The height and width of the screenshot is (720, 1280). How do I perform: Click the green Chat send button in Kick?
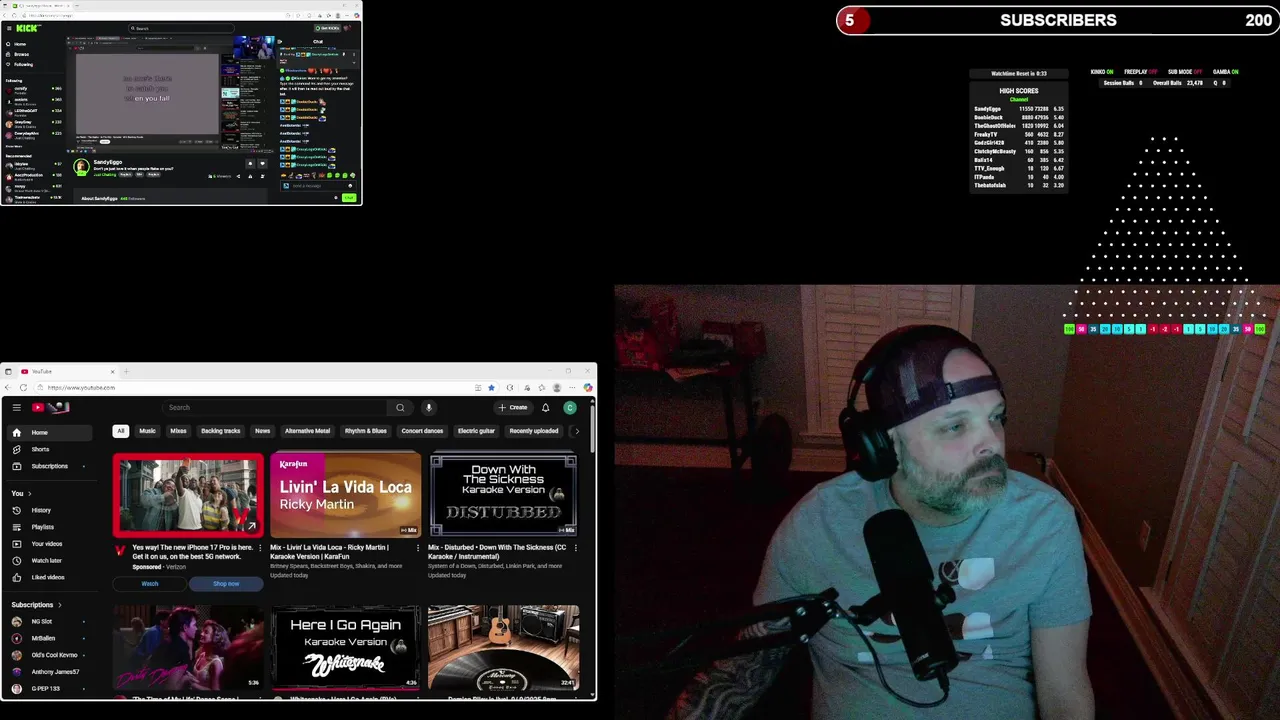coord(348,197)
